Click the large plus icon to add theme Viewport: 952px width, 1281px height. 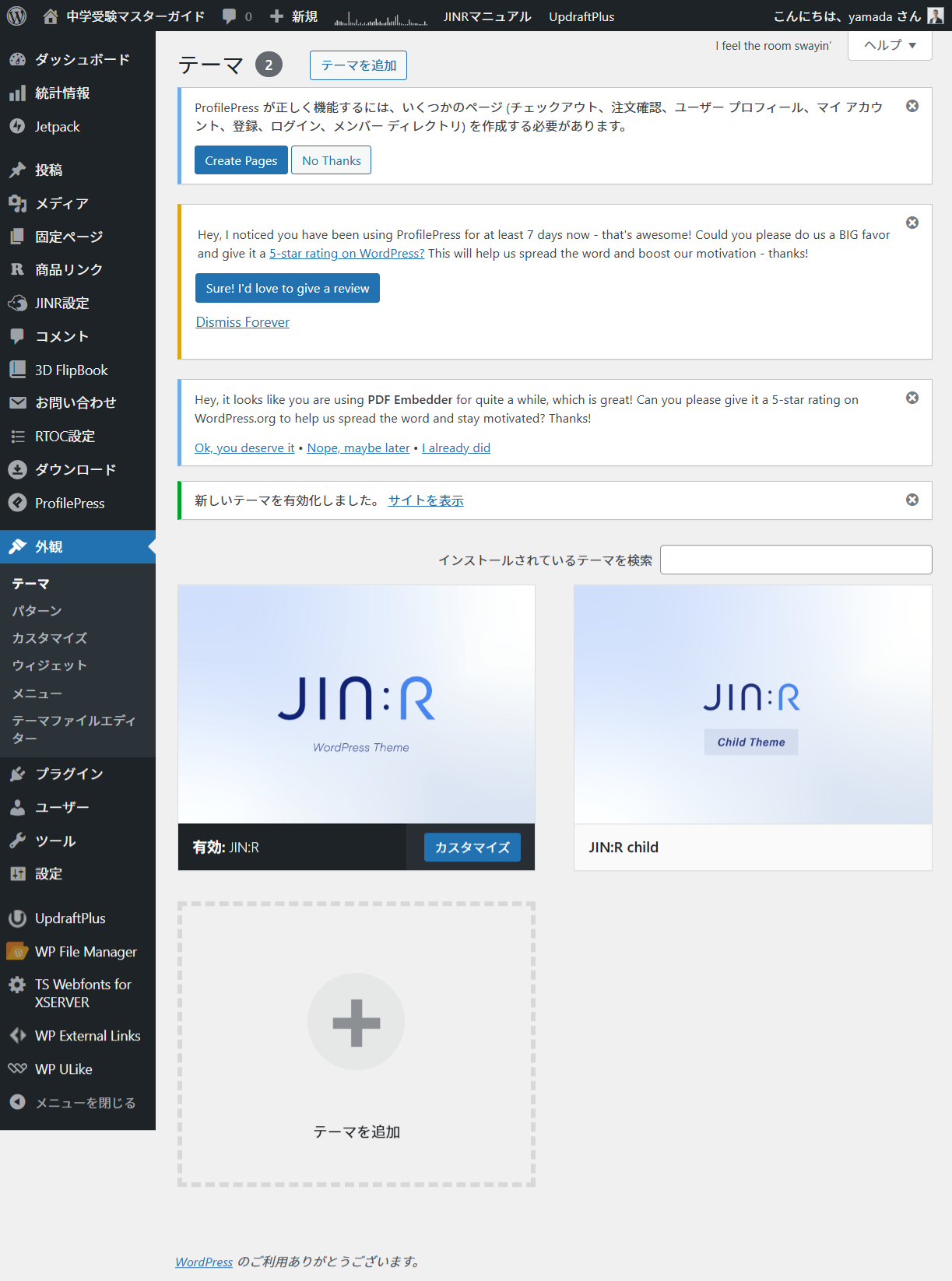(357, 1022)
